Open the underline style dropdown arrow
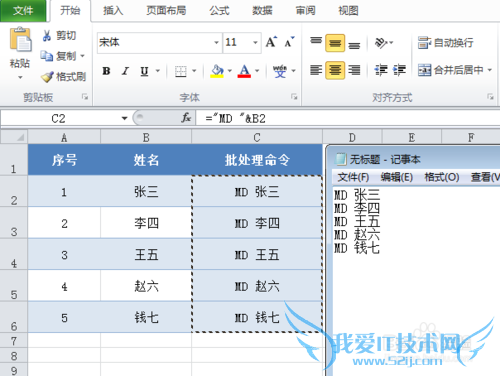Screen dimensions: 500x376 point(158,71)
